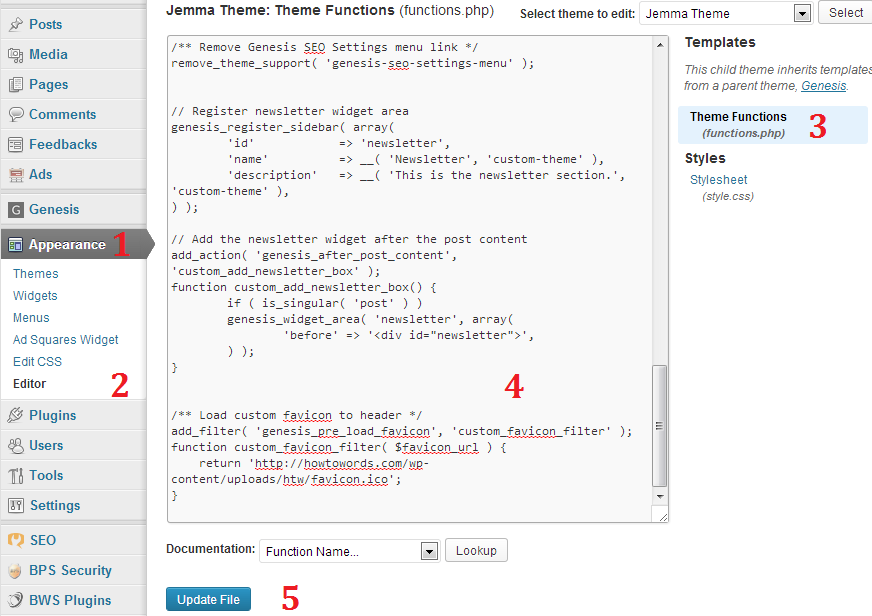Open the Media menu
This screenshot has width=872, height=616.
click(48, 54)
